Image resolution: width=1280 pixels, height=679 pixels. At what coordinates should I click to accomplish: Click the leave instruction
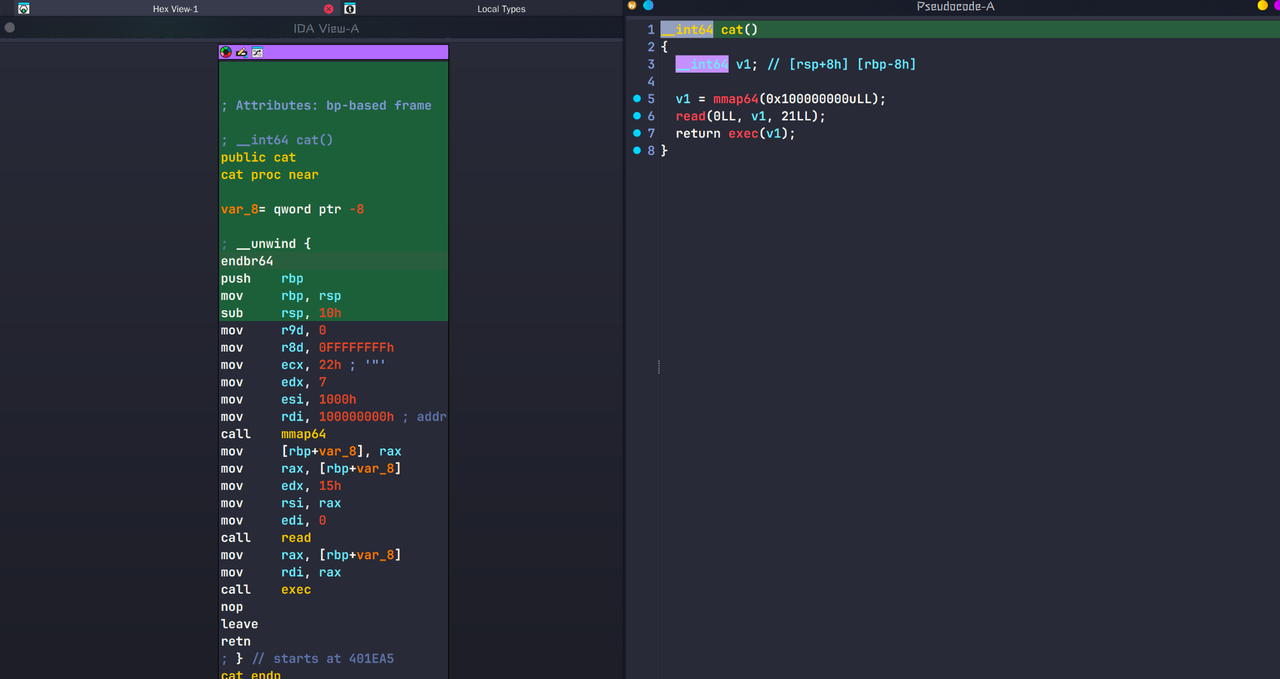[x=239, y=624]
